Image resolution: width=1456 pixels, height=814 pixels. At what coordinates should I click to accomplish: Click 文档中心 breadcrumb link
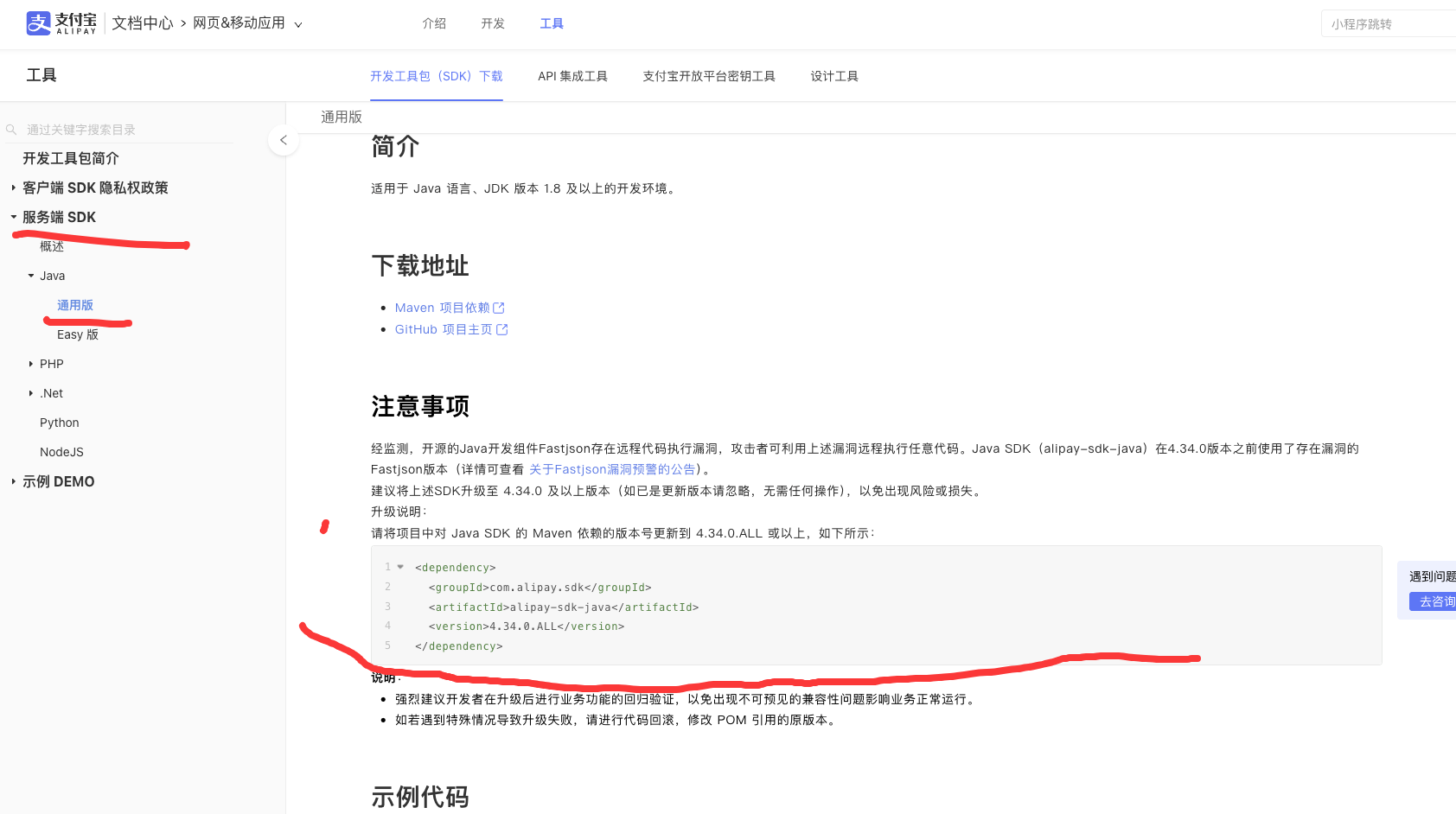click(x=143, y=23)
